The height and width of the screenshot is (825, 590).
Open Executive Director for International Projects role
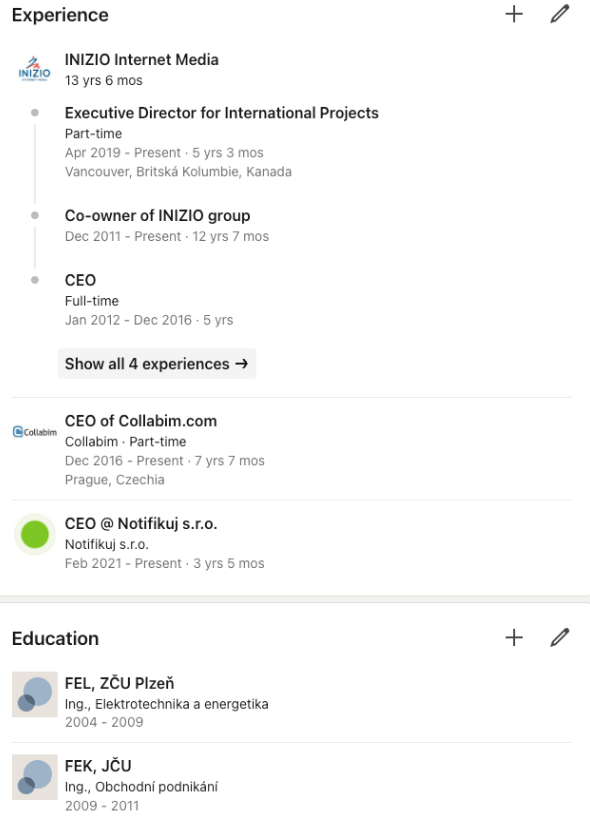click(222, 113)
